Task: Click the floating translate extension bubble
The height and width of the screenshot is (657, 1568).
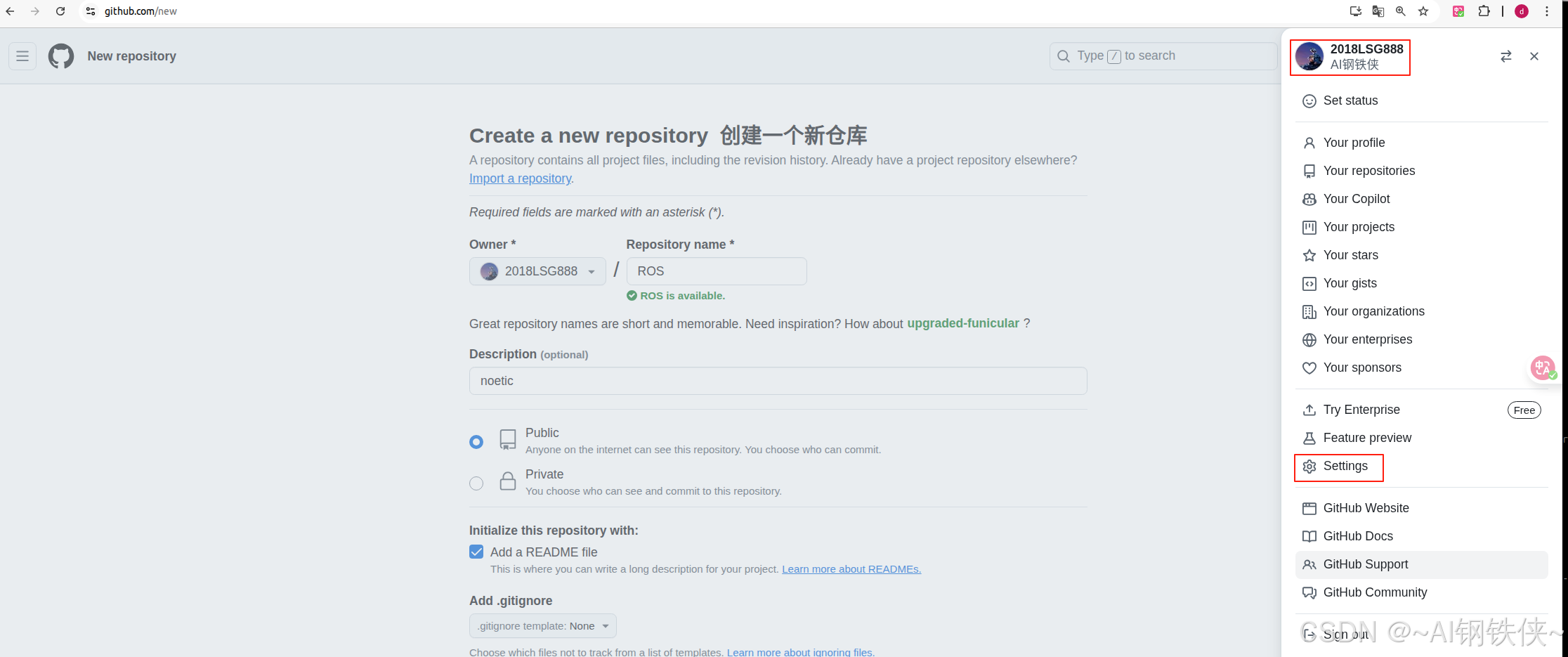Action: click(1543, 367)
